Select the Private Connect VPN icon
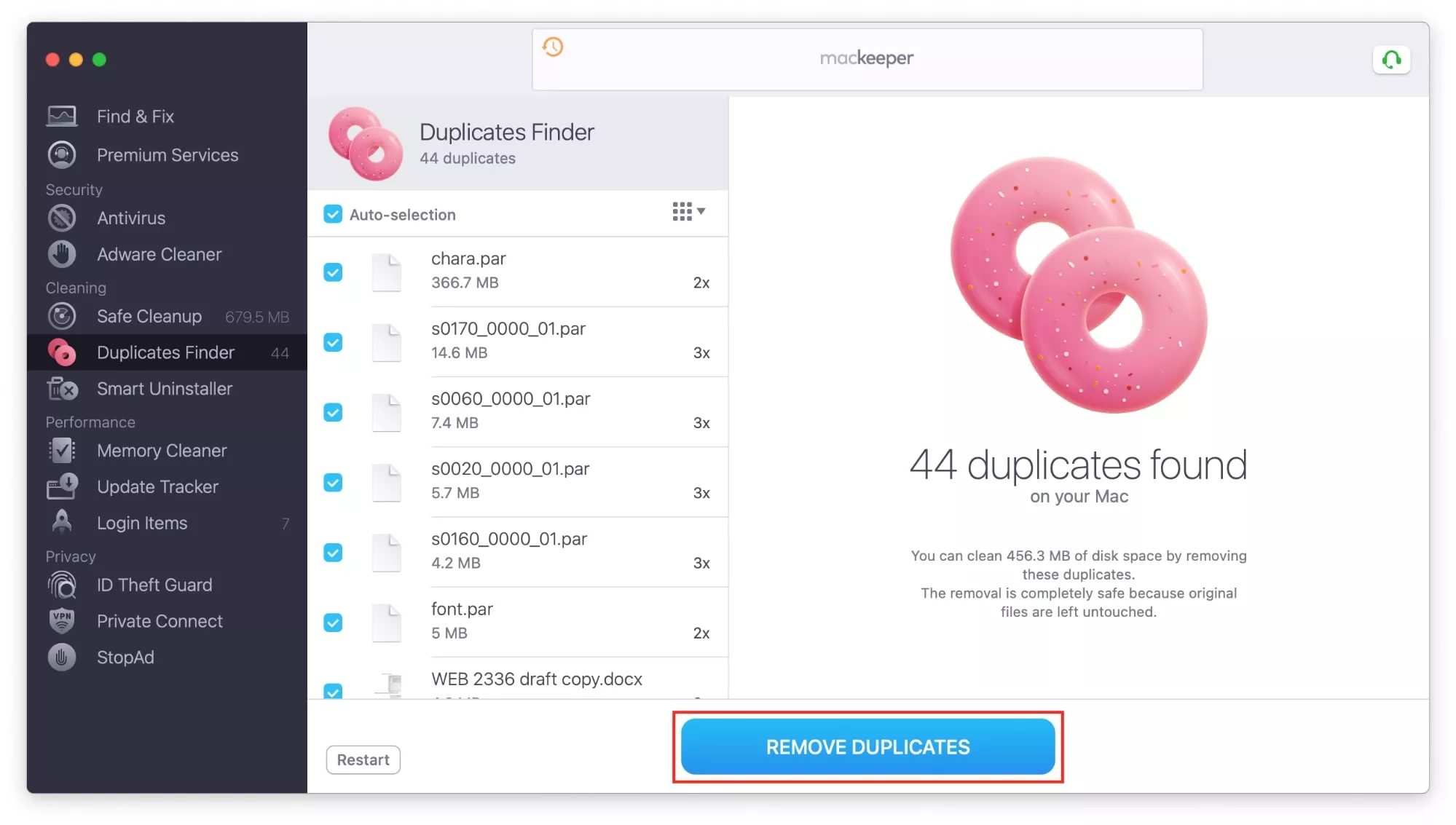Screen dimensions: 1456x825 pos(63,621)
